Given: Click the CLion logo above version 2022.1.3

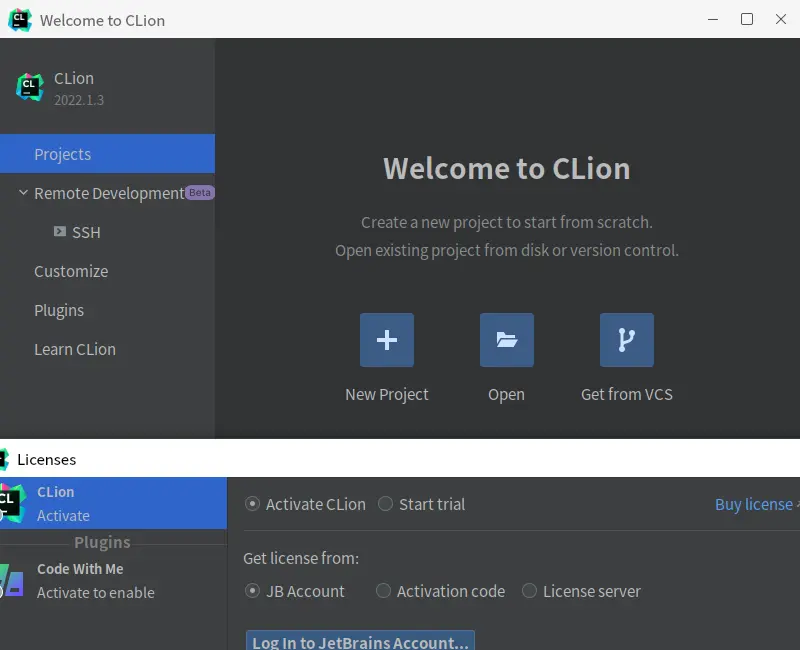Looking at the screenshot, I should tap(30, 87).
